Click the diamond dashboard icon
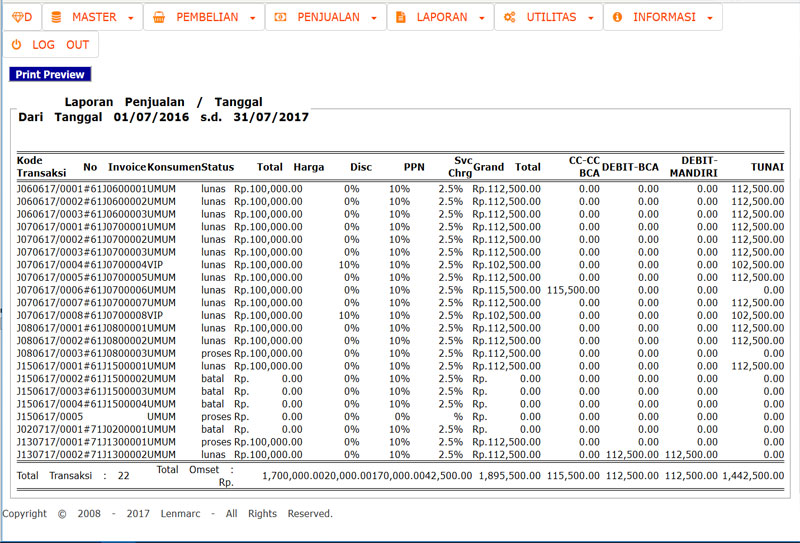Viewport: 800px width, 543px height. point(17,17)
